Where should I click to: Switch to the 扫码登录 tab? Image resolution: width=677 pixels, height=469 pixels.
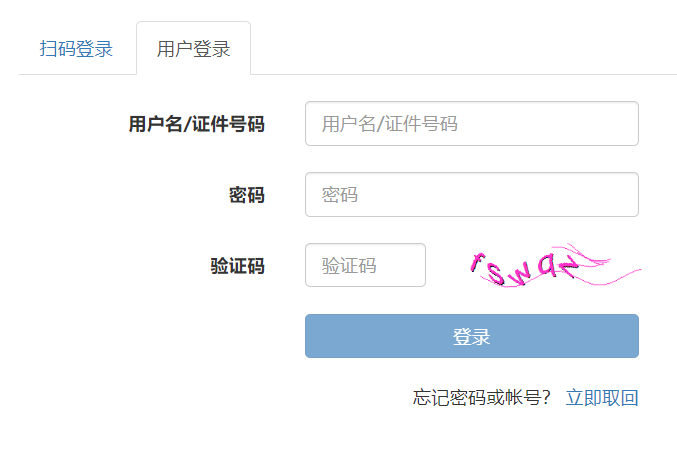pyautogui.click(x=76, y=49)
